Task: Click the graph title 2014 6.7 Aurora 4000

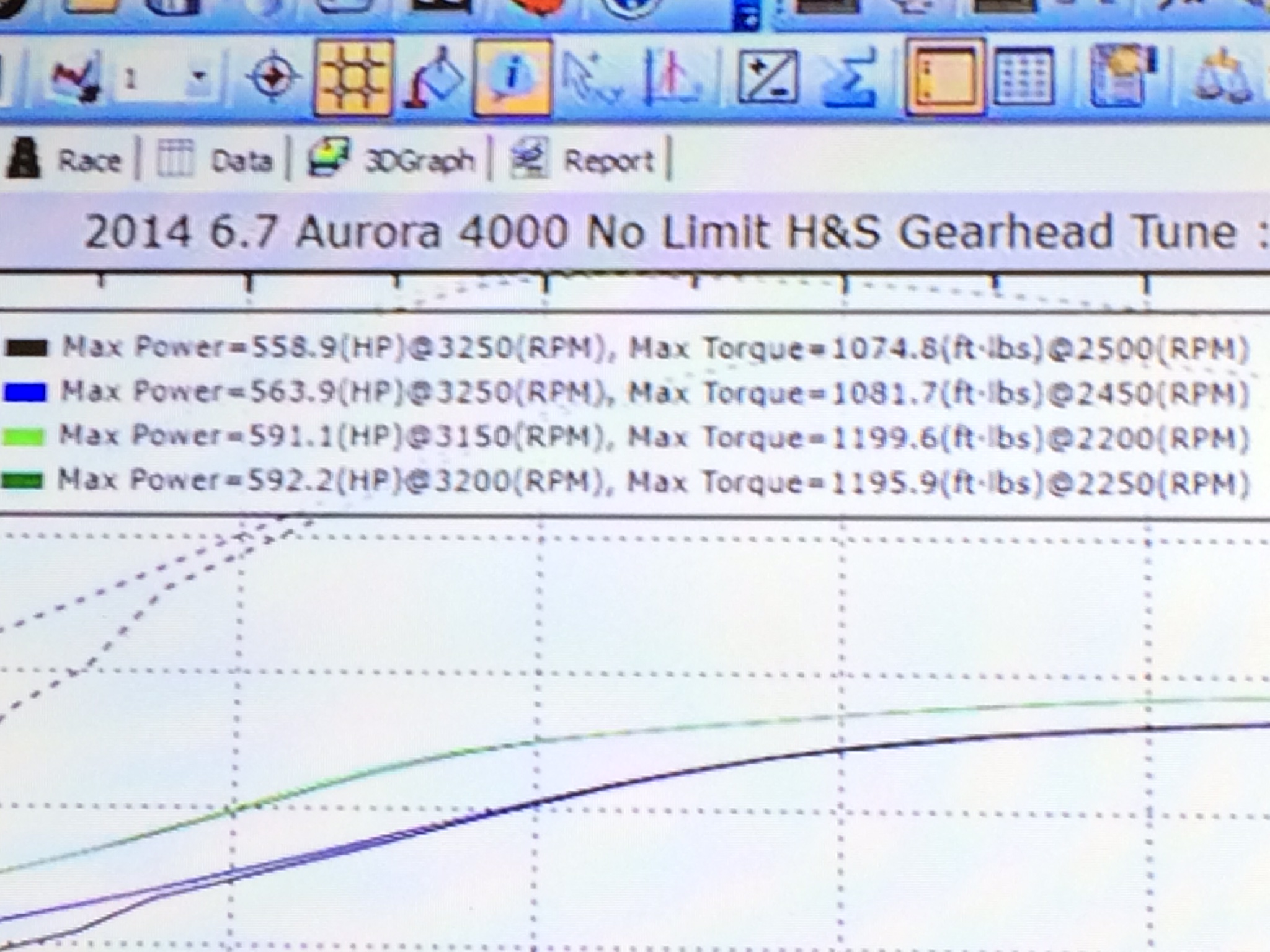Action: click(x=676, y=232)
